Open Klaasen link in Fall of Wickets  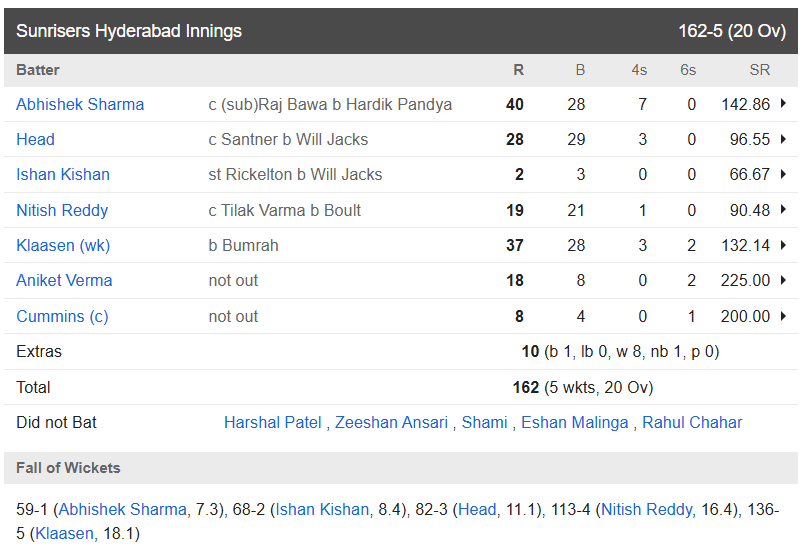click(x=64, y=534)
